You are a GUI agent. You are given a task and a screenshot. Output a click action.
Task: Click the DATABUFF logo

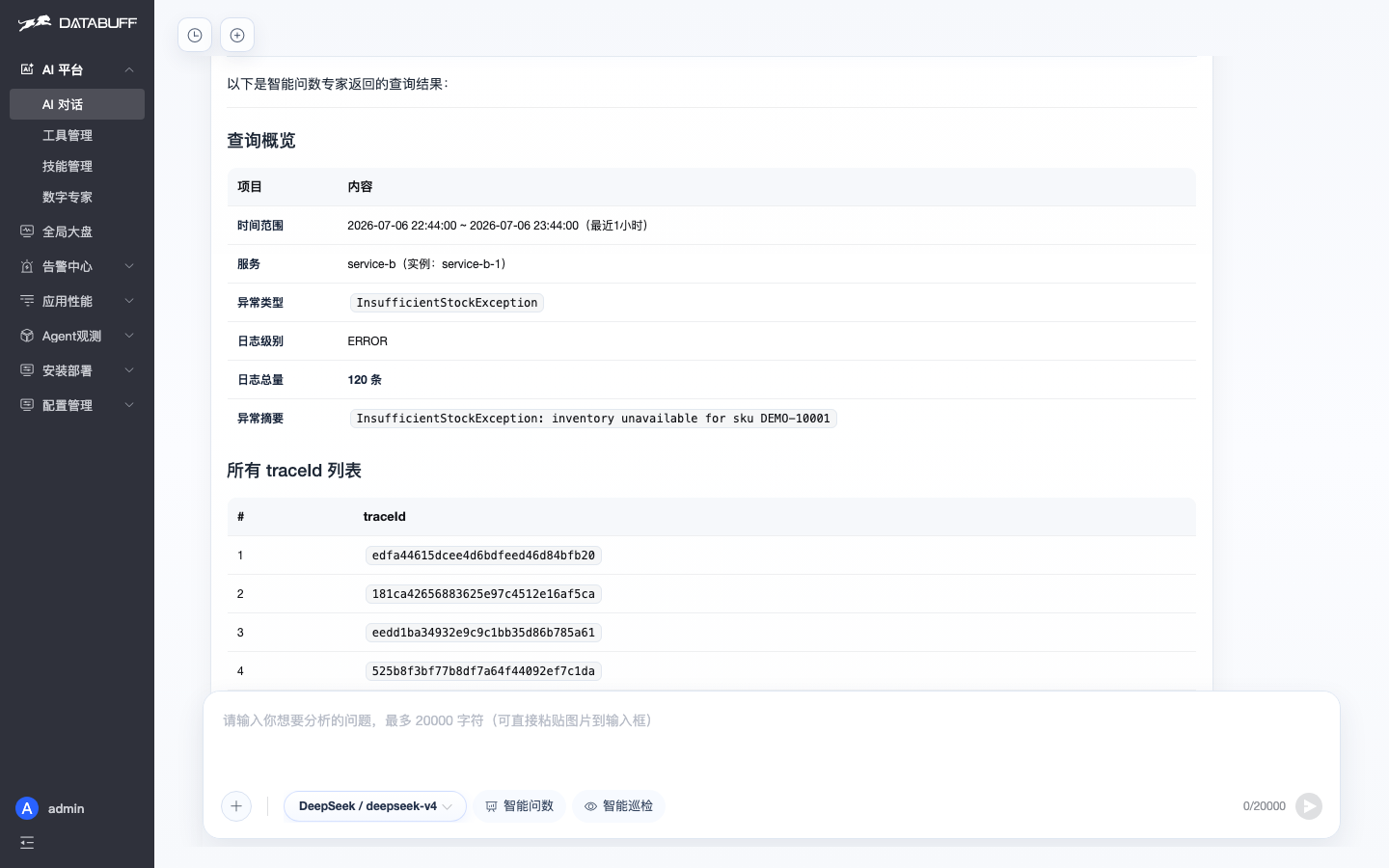coord(77,23)
